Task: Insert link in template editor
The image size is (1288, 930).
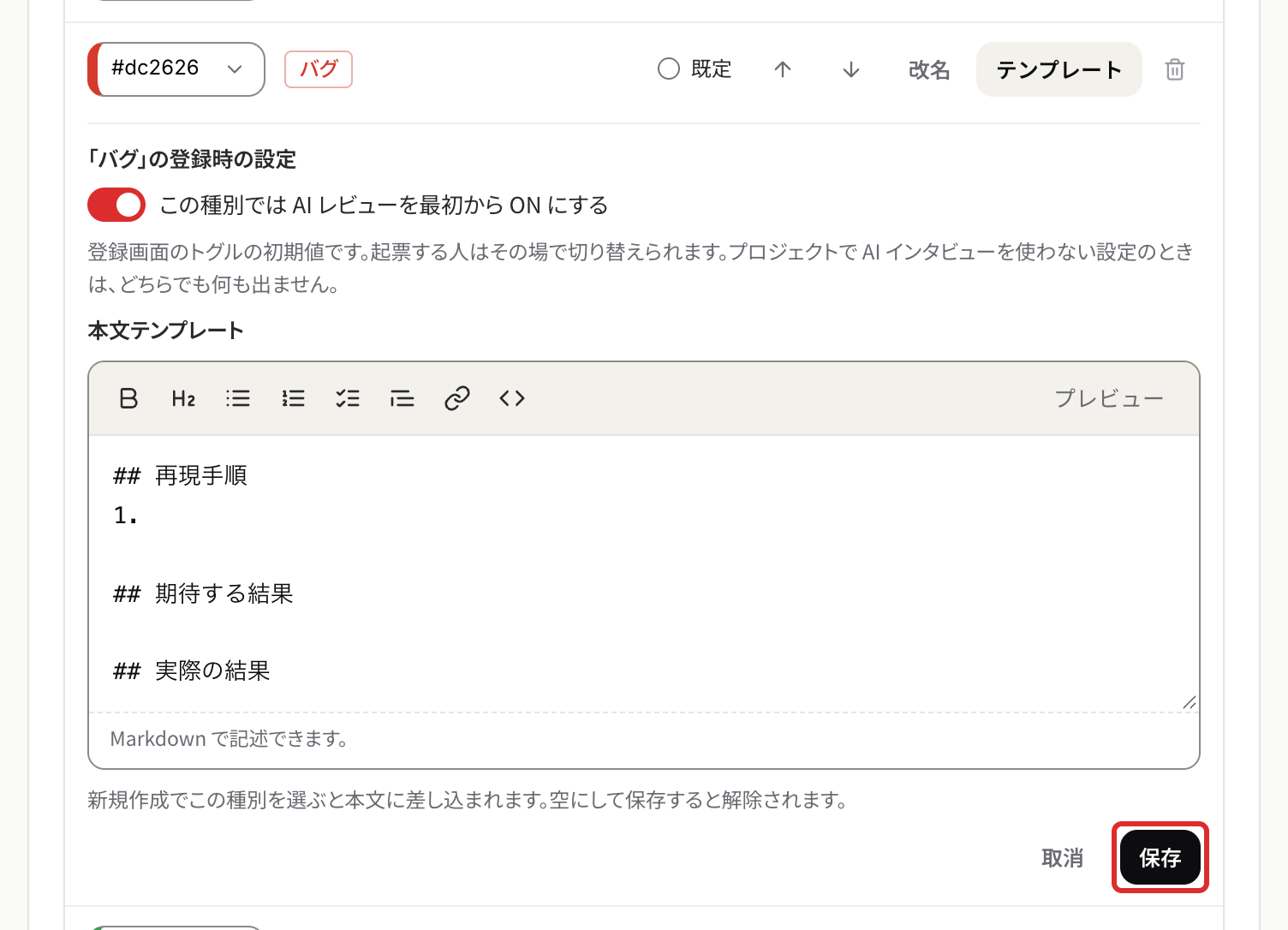Action: 457,398
